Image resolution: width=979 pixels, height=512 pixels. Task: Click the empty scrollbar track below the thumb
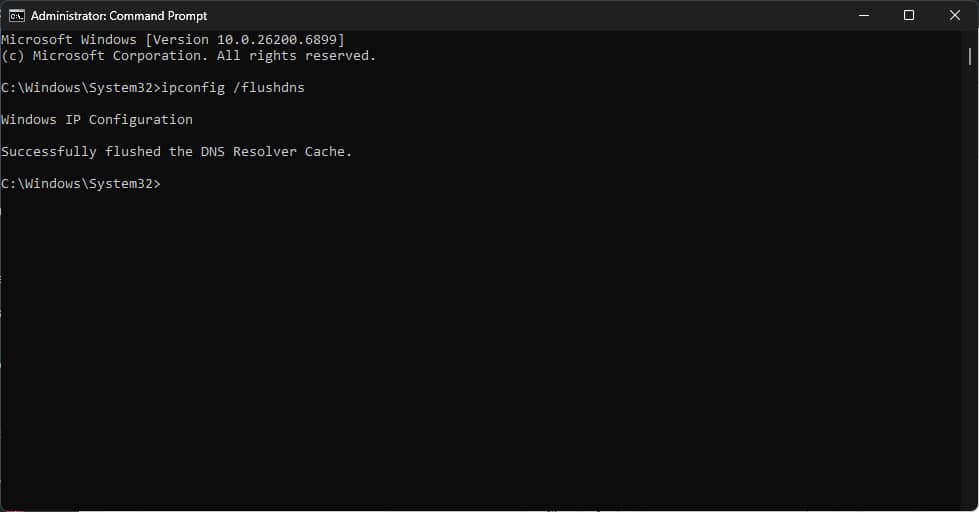point(969,300)
